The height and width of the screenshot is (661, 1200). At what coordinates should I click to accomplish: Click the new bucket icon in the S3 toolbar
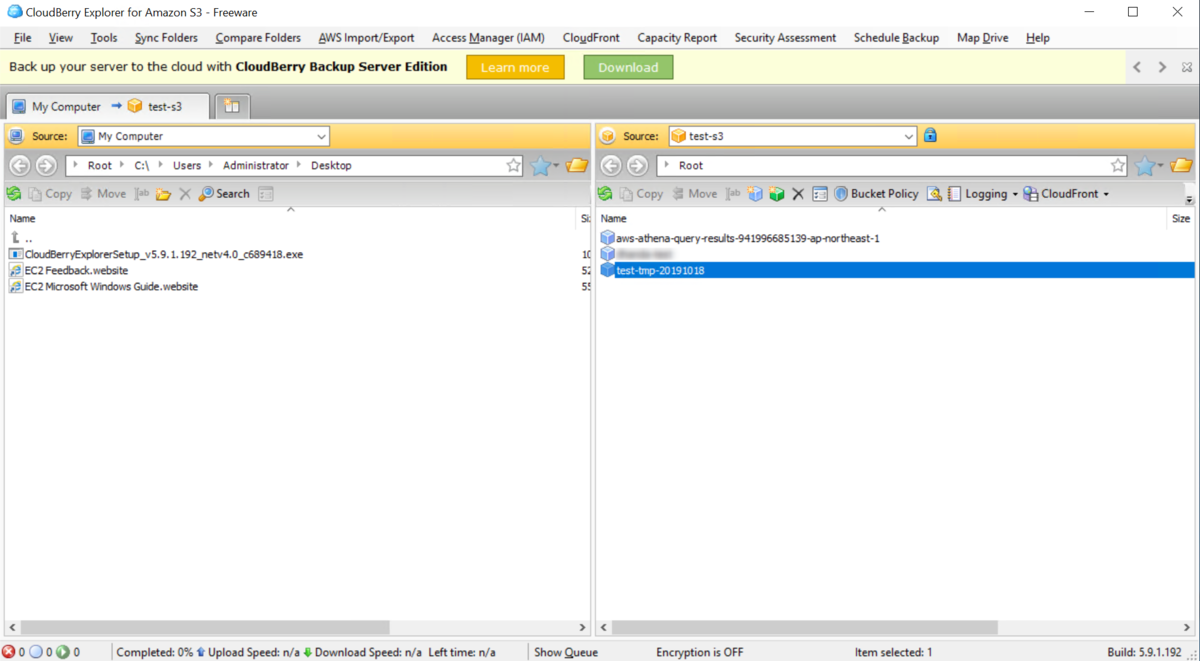tap(756, 194)
